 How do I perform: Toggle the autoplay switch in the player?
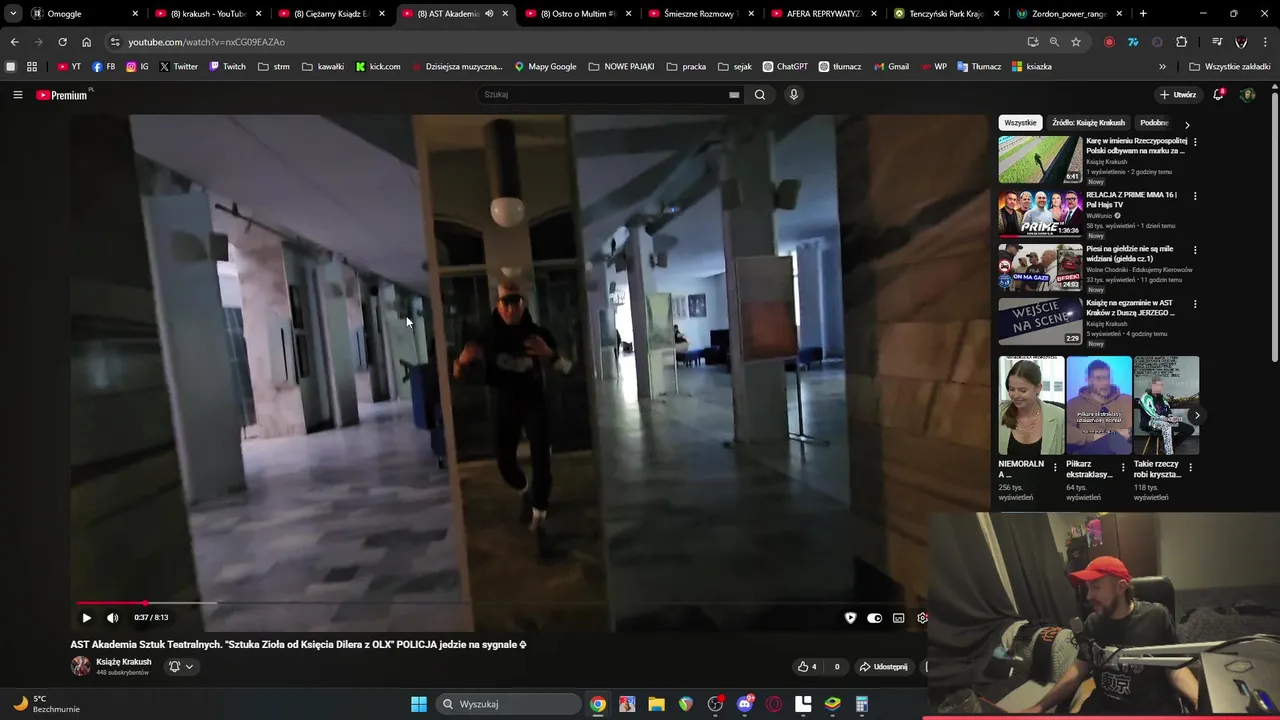pyautogui.click(x=874, y=618)
